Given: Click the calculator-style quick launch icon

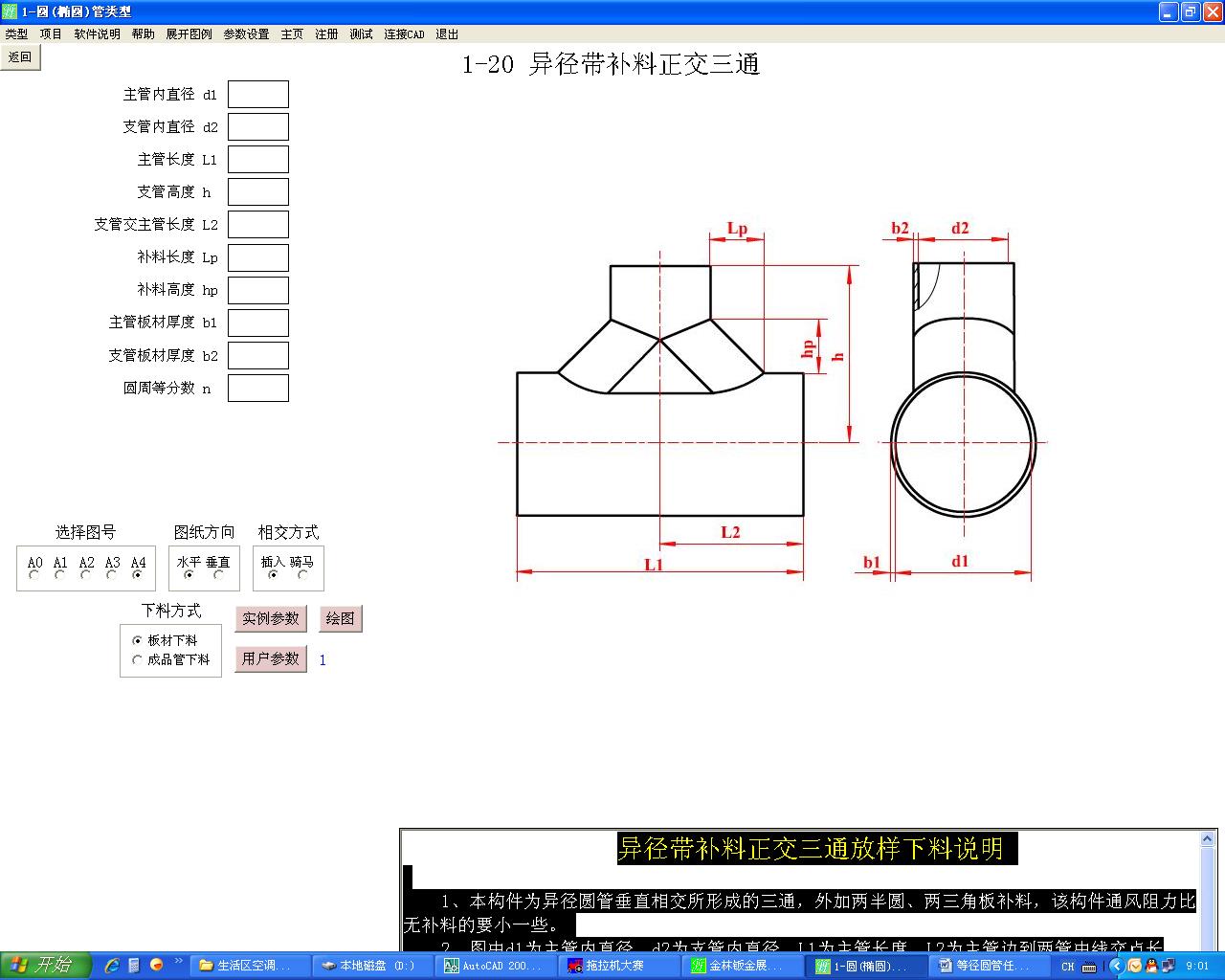Looking at the screenshot, I should [x=134, y=965].
